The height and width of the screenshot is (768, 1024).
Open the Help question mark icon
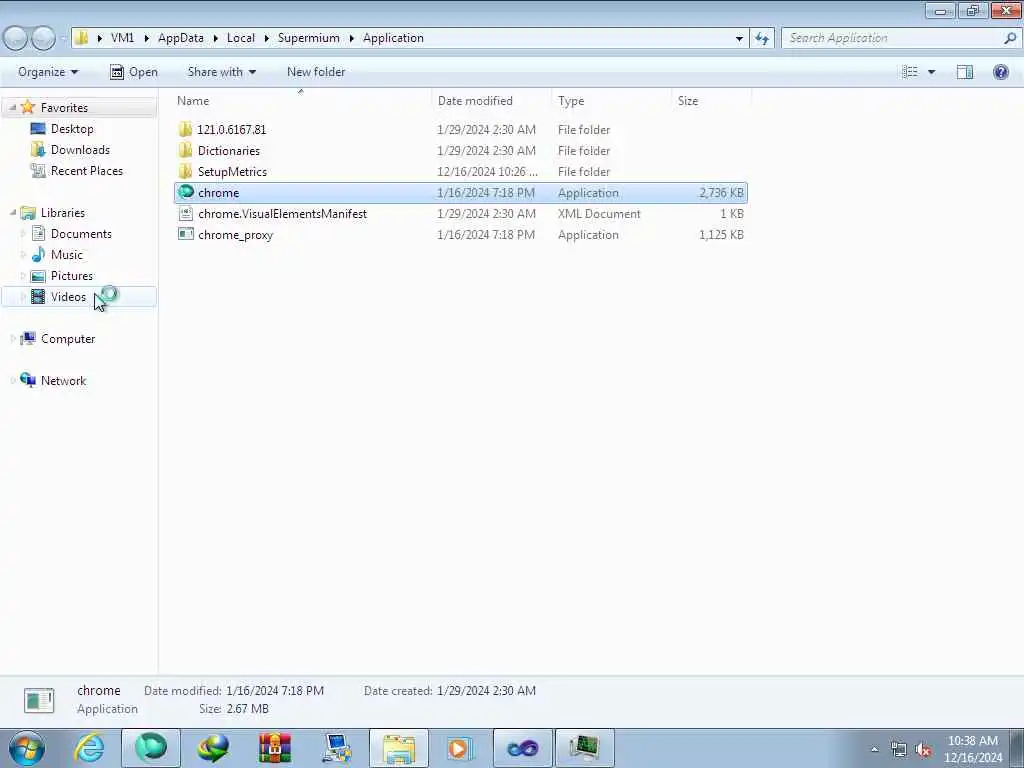click(x=1000, y=72)
